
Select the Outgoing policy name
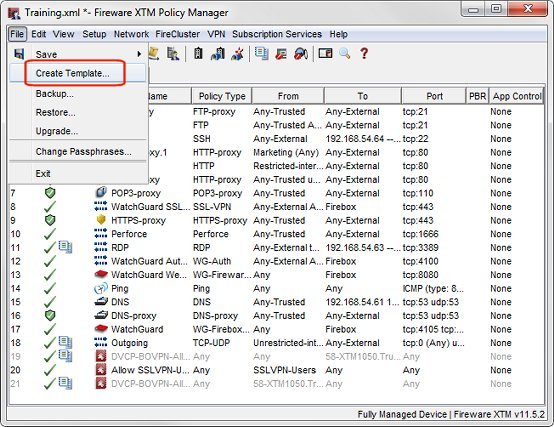[x=129, y=343]
